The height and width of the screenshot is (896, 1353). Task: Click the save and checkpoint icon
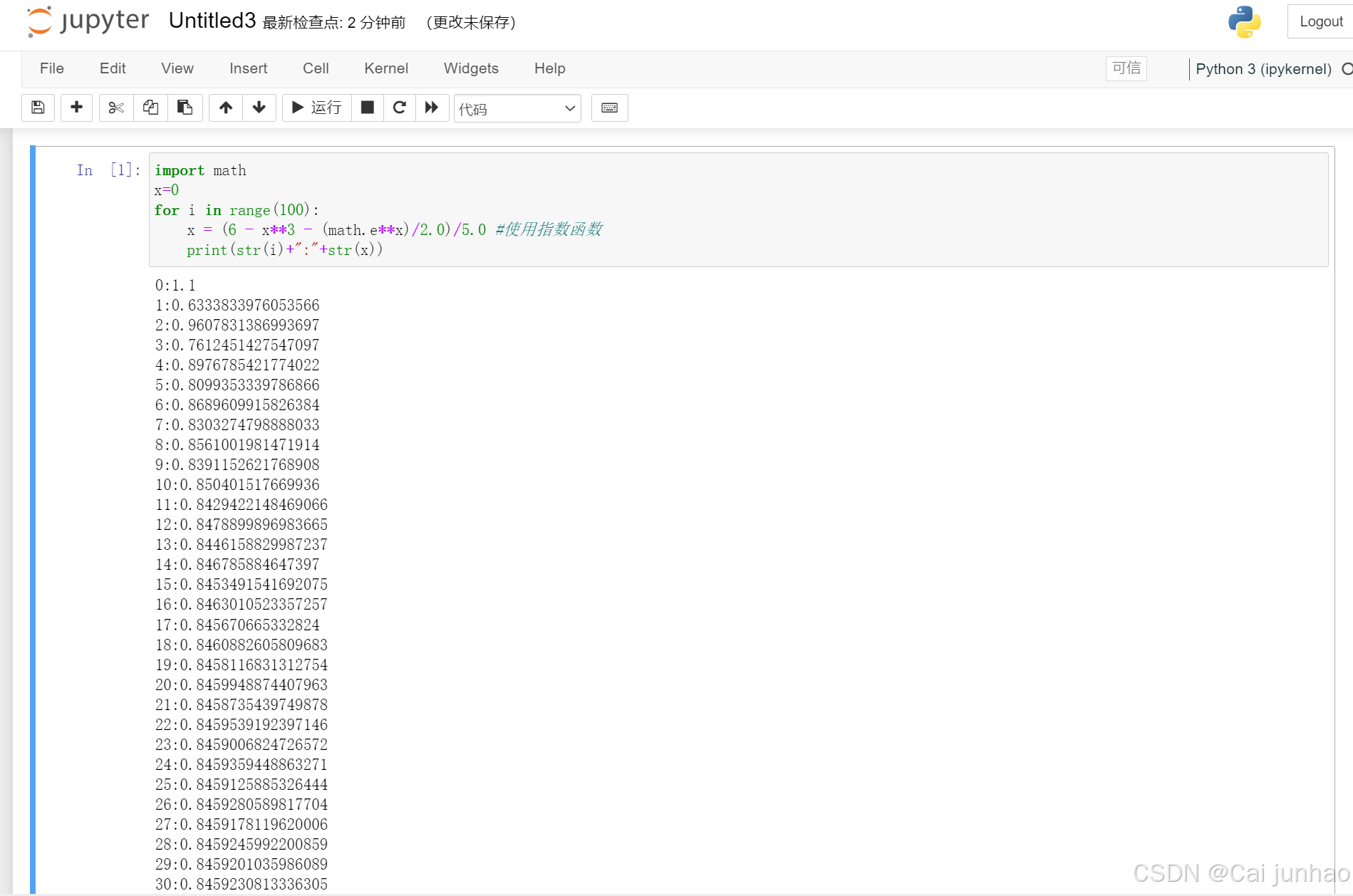click(x=38, y=108)
